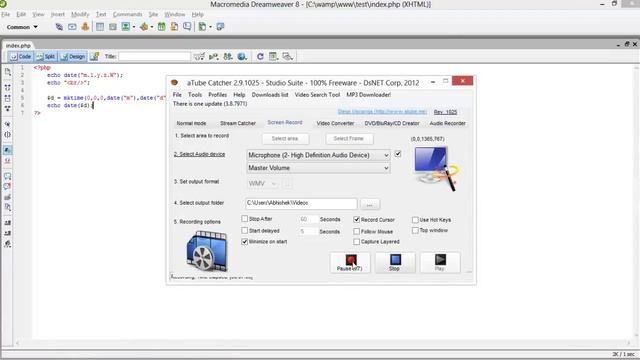Click the Validate Markup icon

click(x=214, y=57)
